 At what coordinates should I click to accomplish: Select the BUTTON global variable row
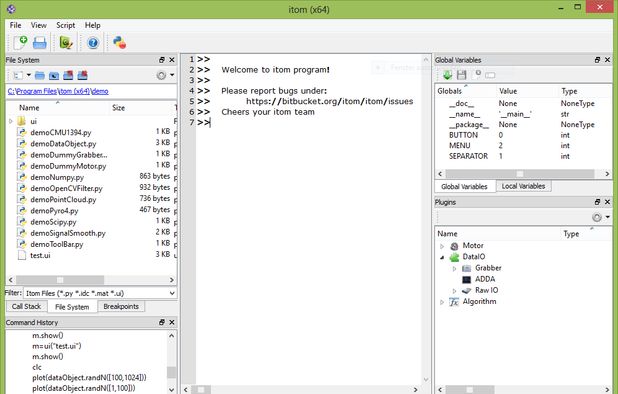tap(523, 135)
